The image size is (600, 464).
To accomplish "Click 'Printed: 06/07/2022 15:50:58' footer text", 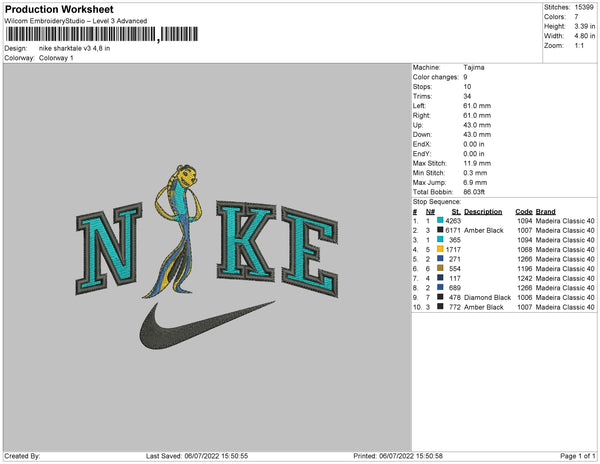I will [398, 456].
